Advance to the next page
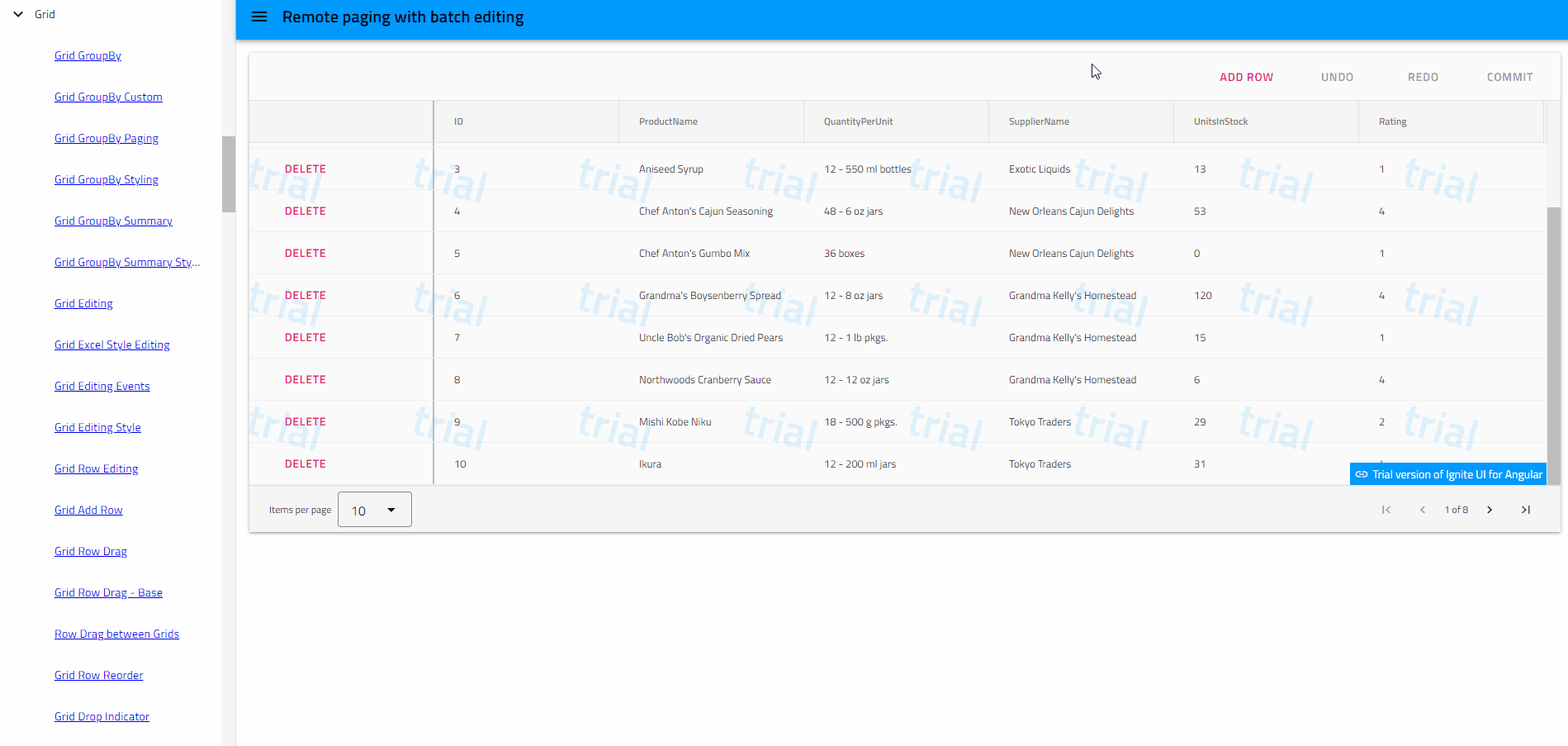This screenshot has width=1568, height=746. [1490, 510]
